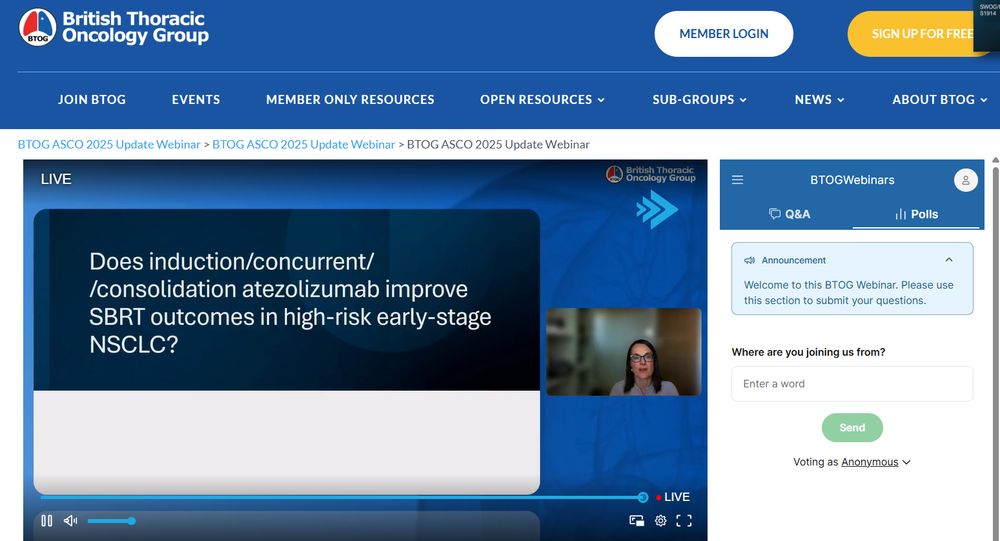The image size is (1000, 541).
Task: Open the user profile avatar icon
Action: click(966, 180)
